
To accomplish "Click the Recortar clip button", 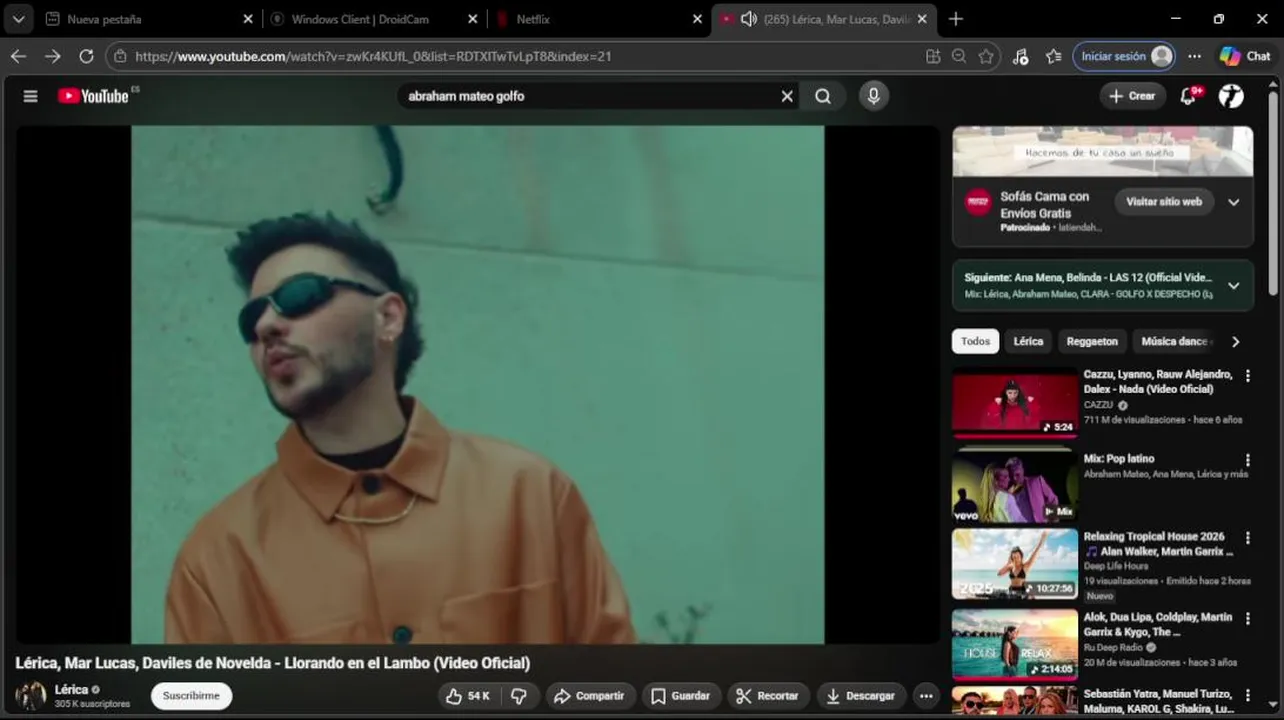I will click(768, 696).
